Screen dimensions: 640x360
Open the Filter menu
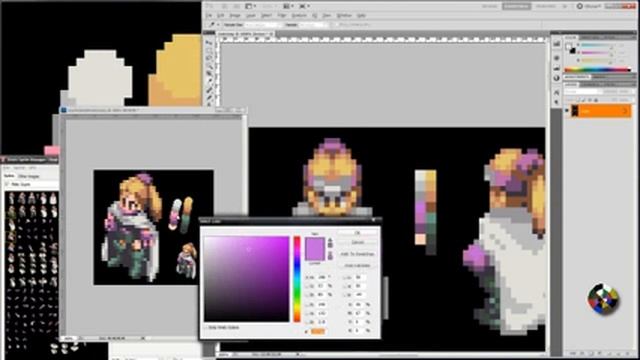point(282,16)
